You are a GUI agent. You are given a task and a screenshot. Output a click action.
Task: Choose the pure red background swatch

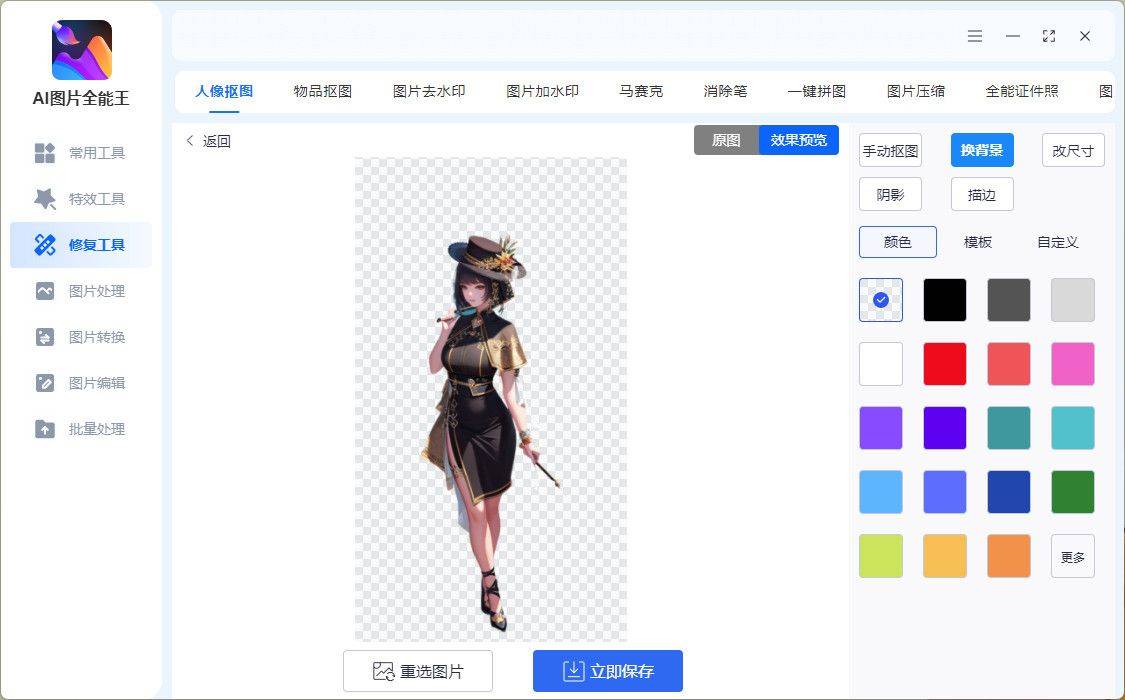[x=945, y=364]
